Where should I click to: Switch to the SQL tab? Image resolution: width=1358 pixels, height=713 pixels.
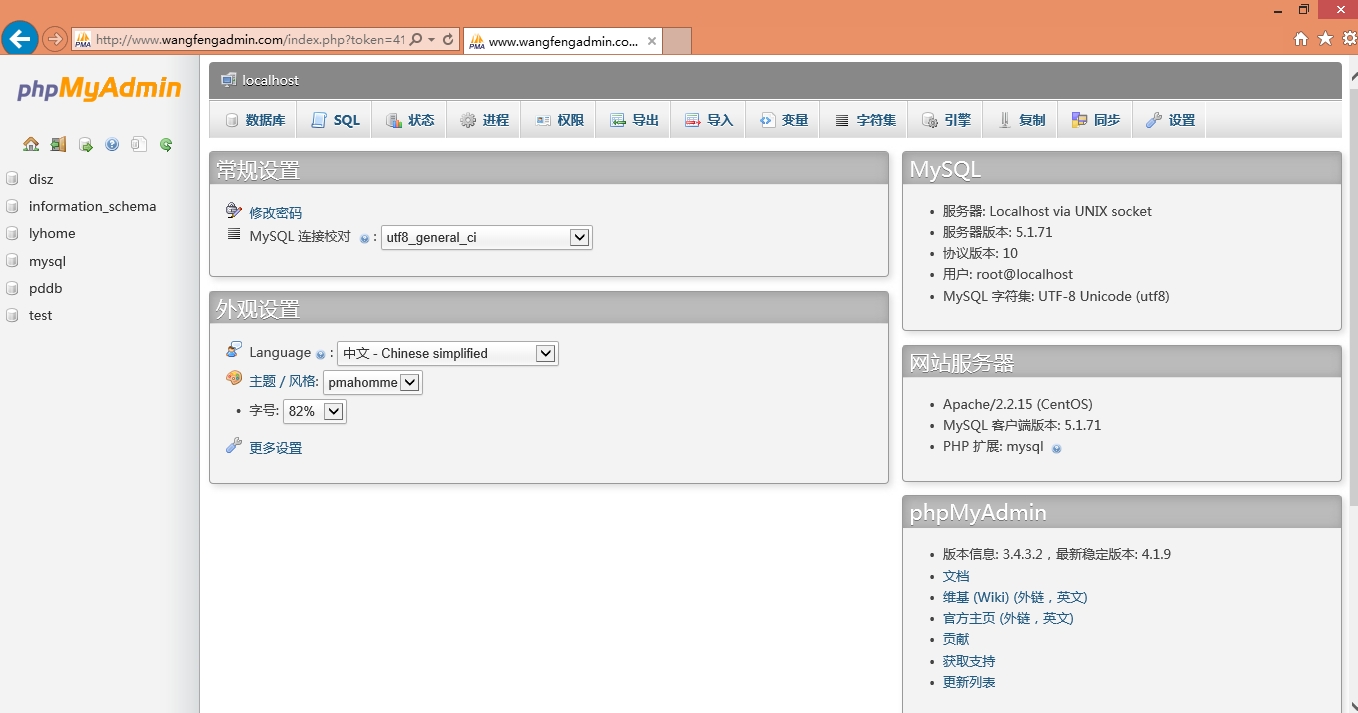(x=335, y=120)
